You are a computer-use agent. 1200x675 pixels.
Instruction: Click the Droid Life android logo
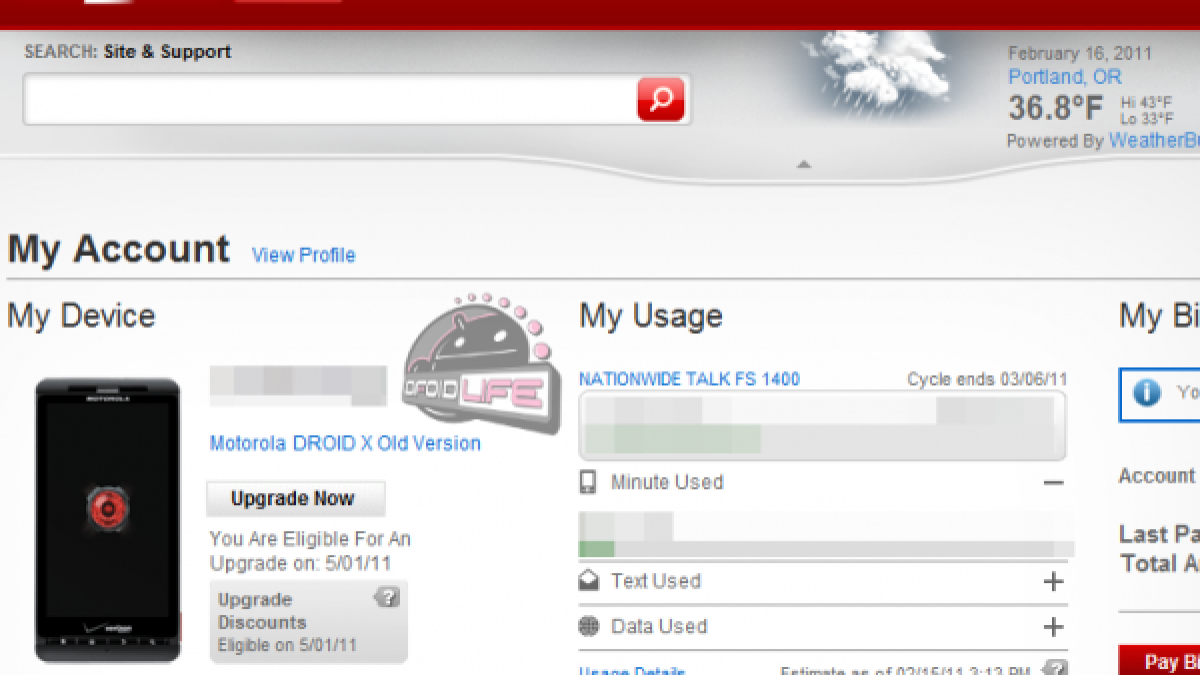476,364
